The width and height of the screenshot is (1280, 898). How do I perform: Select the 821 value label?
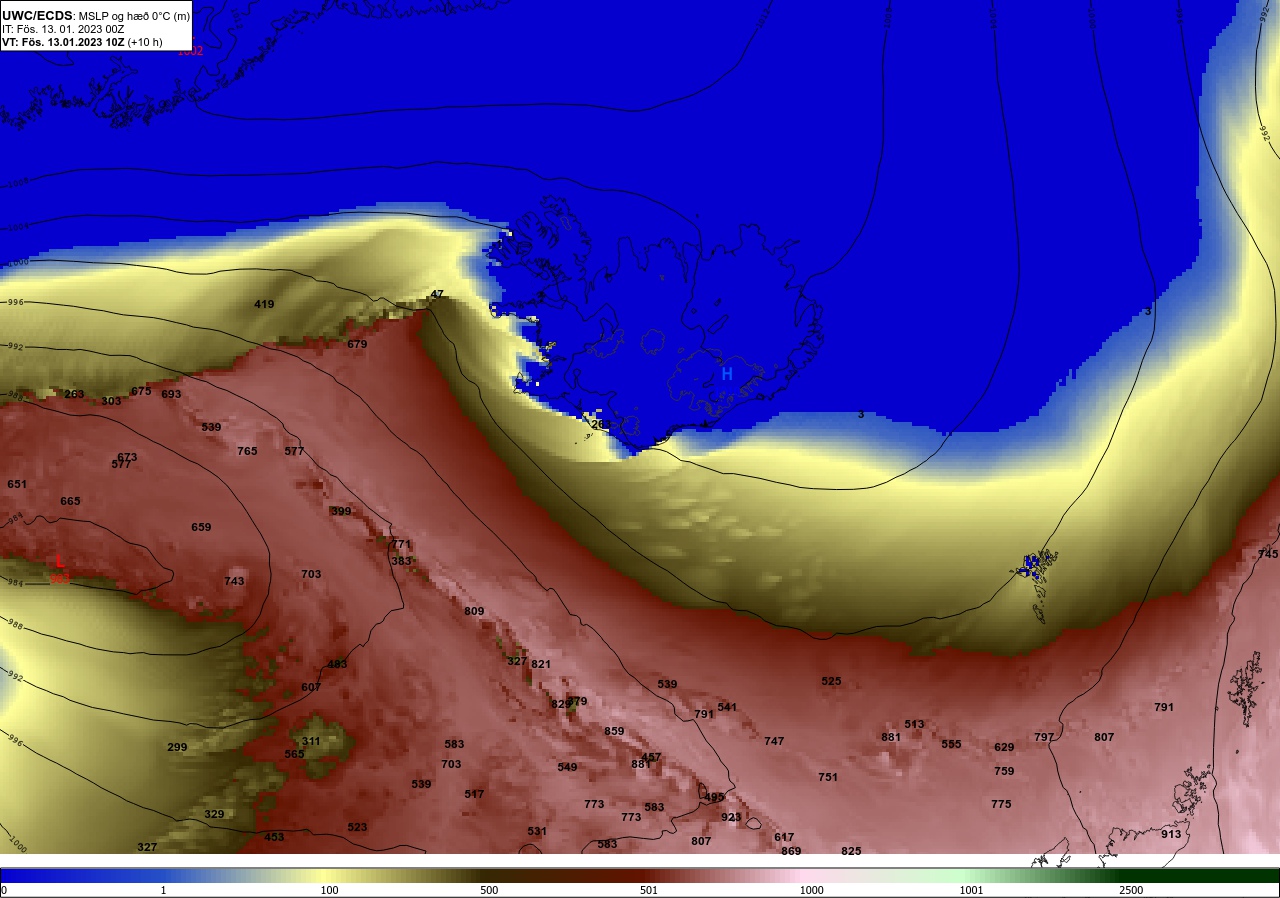(x=541, y=664)
